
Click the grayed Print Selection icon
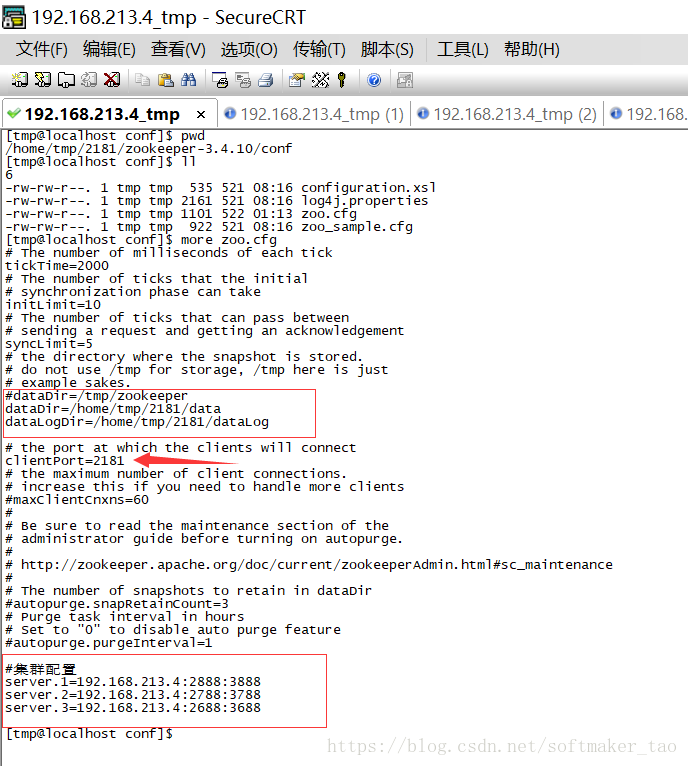coord(243,80)
